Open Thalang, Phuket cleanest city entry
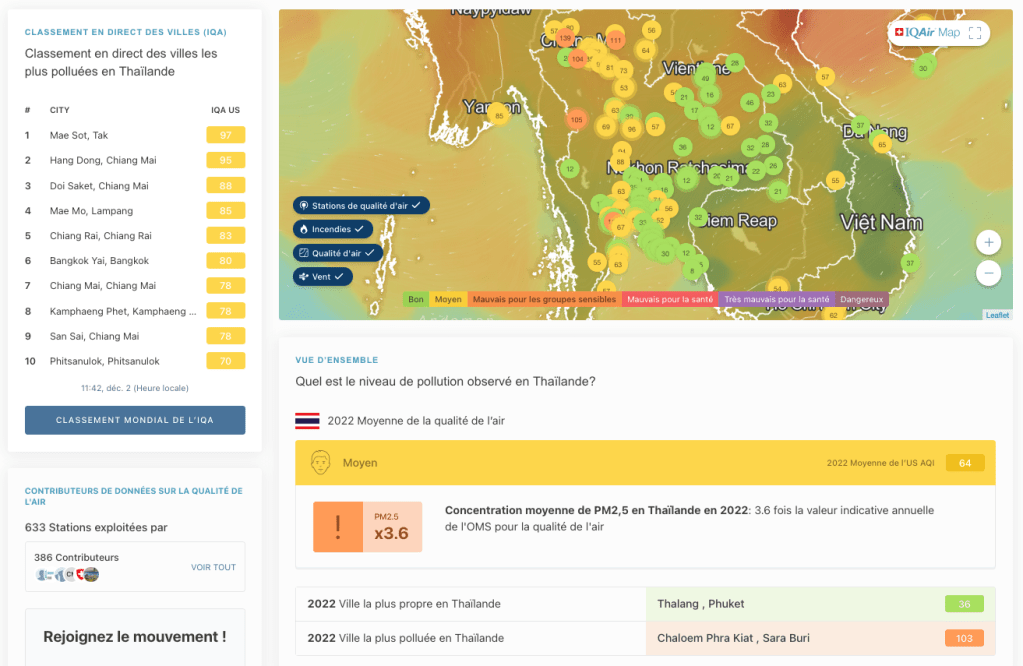 700,604
